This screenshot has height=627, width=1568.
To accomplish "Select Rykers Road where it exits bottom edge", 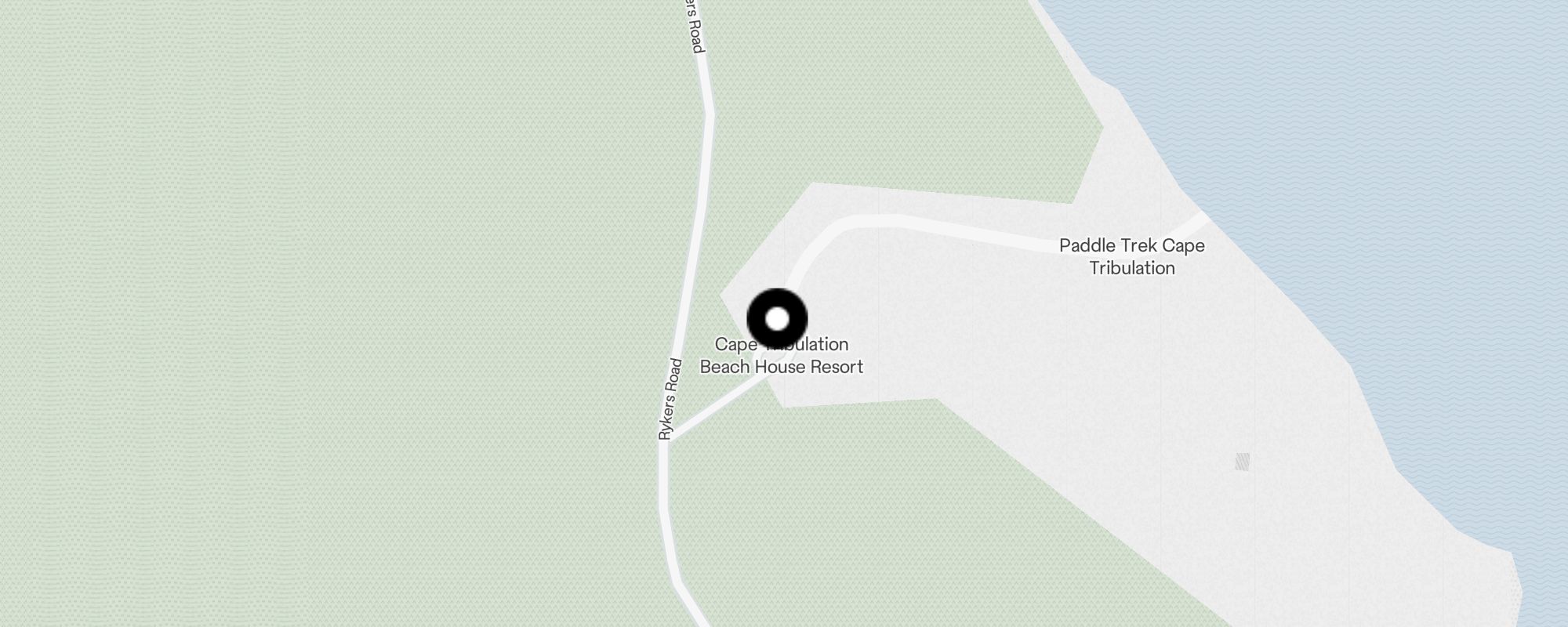I will coord(696,615).
